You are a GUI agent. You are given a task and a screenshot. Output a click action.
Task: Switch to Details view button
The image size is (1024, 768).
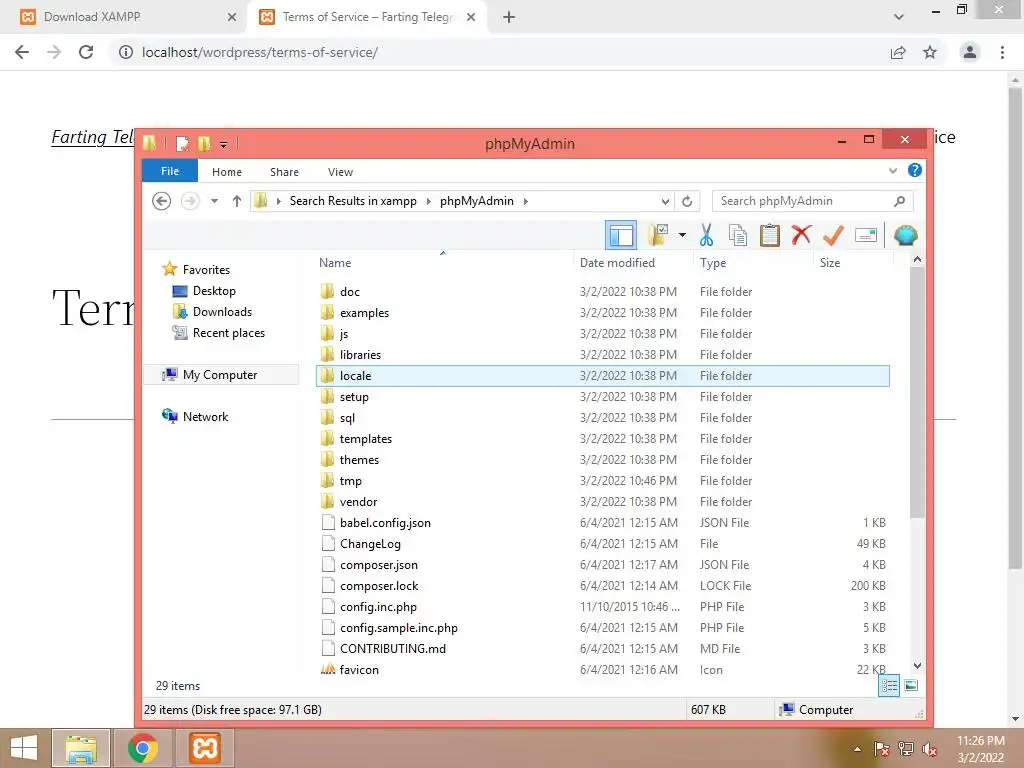click(889, 686)
